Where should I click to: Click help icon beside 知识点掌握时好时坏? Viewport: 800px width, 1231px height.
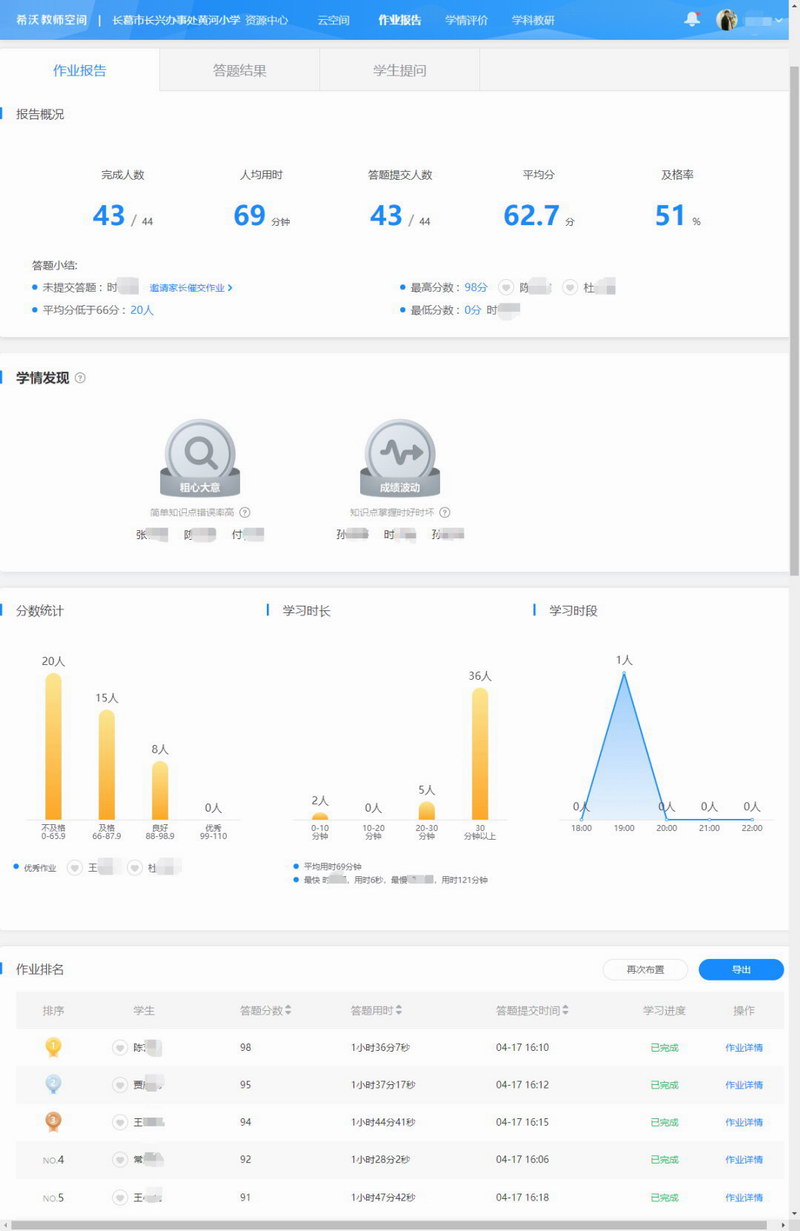coord(445,512)
